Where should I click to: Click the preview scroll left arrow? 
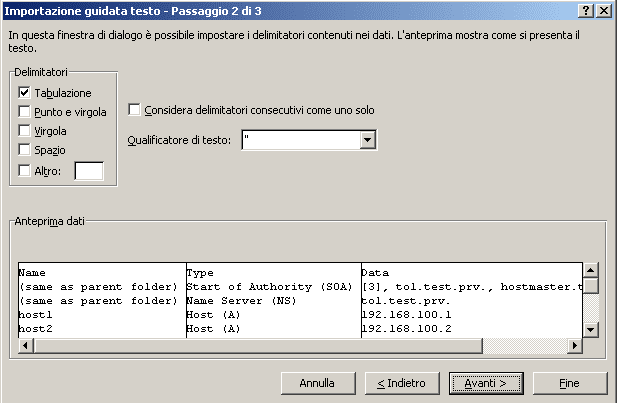click(26, 346)
